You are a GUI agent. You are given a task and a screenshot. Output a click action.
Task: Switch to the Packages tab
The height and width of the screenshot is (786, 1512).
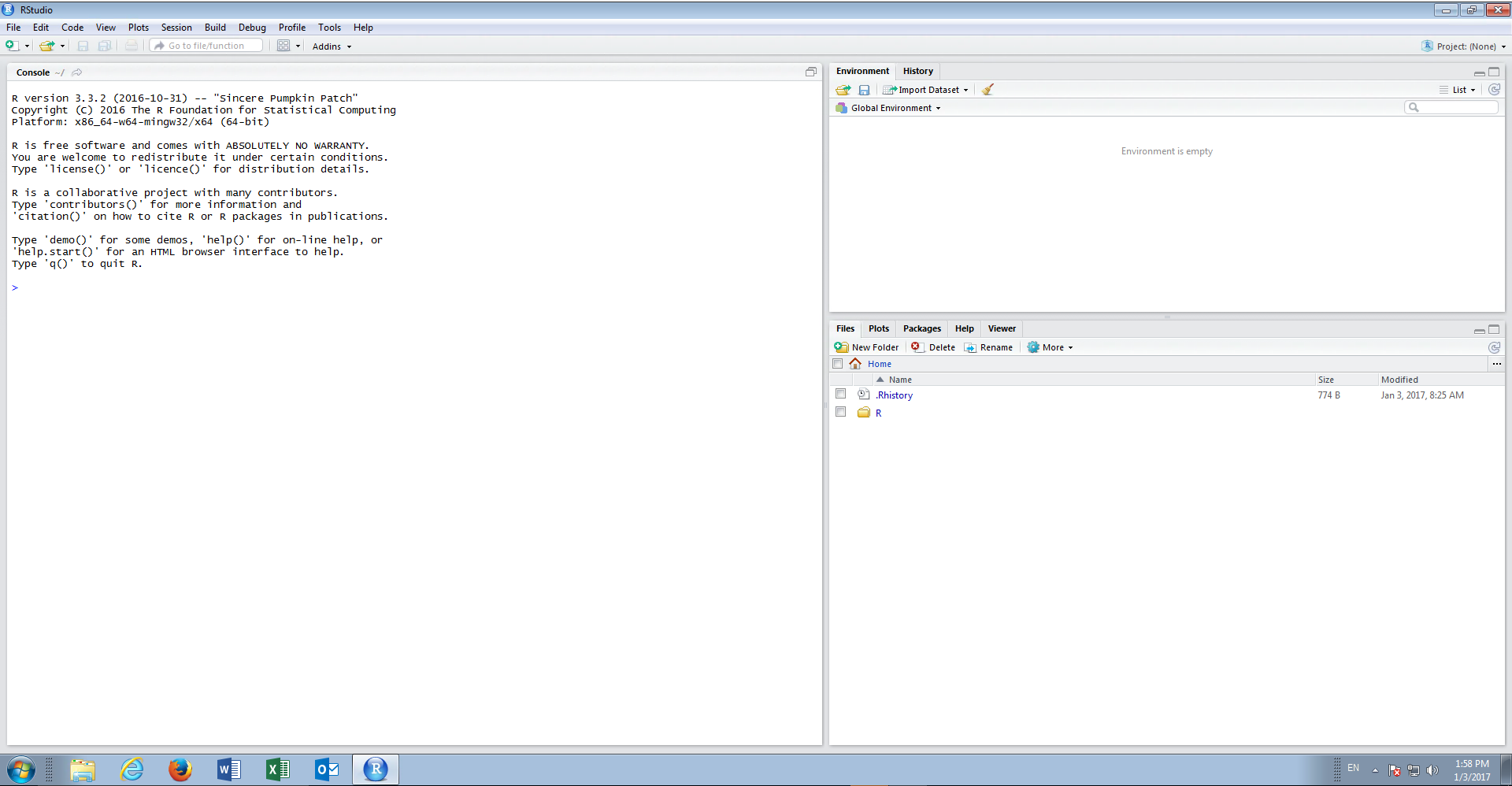pos(922,328)
